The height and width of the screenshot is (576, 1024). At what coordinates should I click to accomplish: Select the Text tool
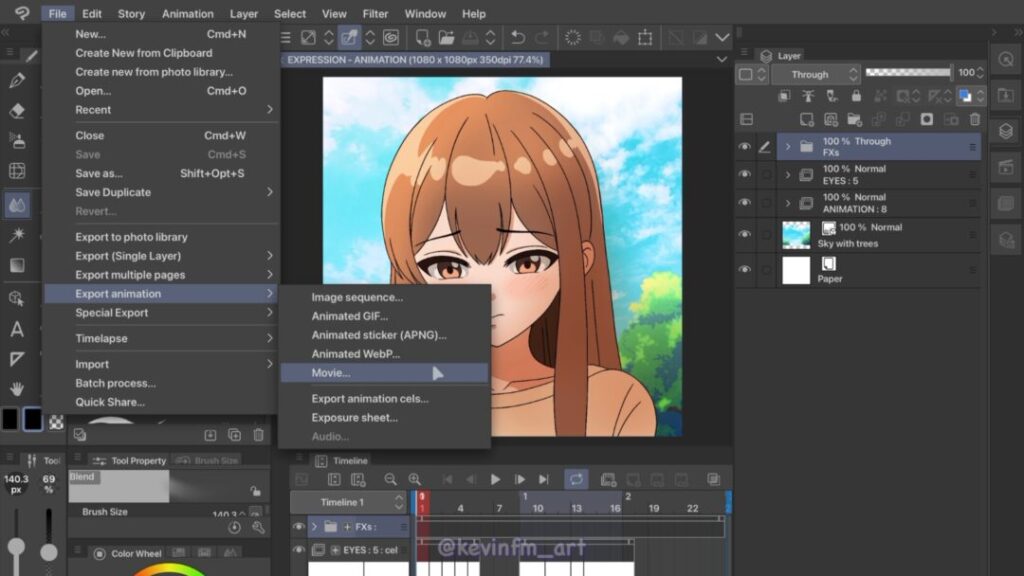coord(17,329)
